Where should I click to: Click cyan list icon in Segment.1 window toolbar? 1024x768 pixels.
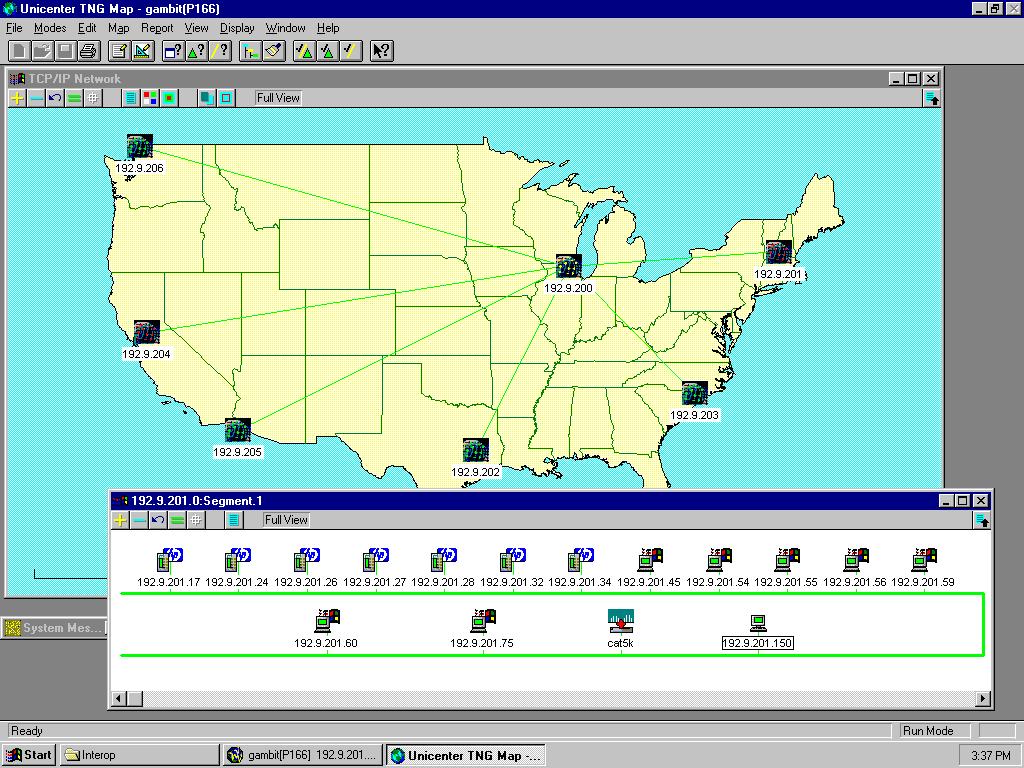[x=234, y=520]
